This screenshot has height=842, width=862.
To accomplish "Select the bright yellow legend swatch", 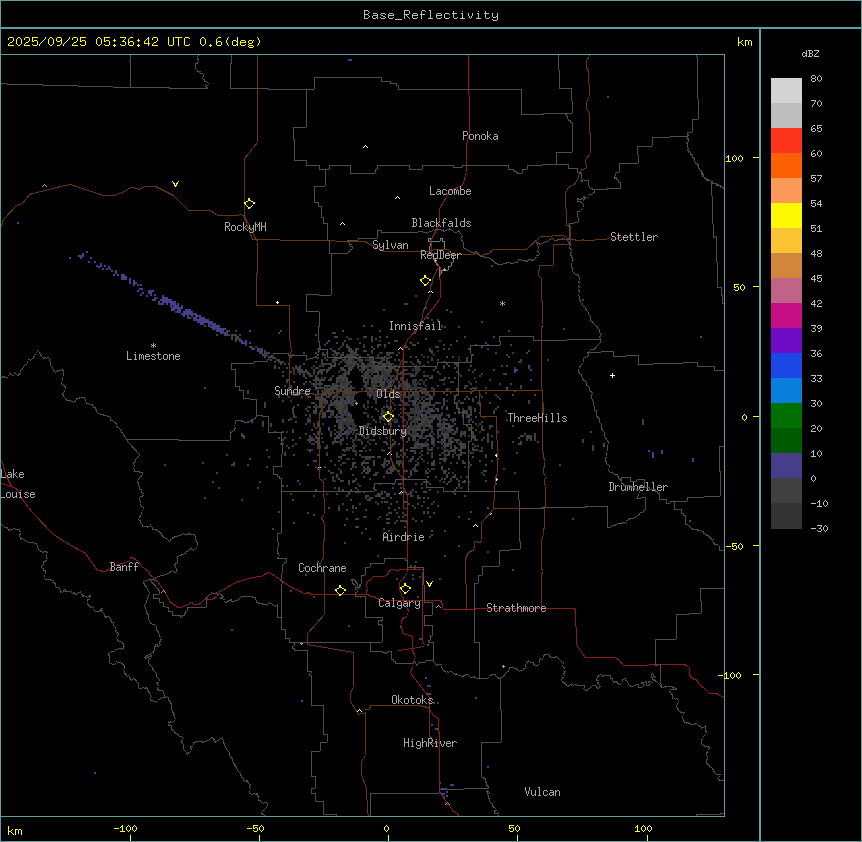I will [786, 215].
